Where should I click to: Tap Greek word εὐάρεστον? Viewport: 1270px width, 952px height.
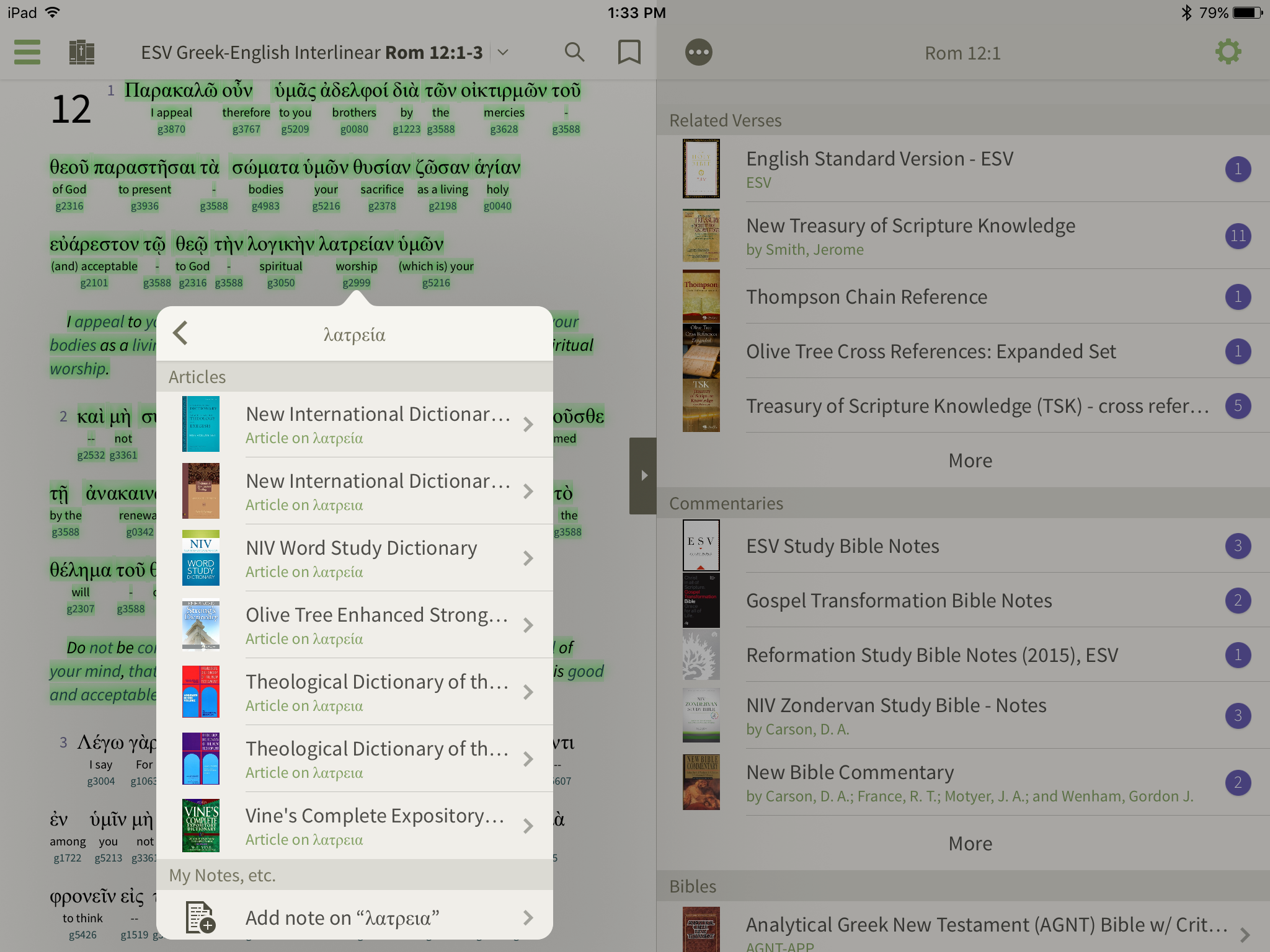click(94, 244)
